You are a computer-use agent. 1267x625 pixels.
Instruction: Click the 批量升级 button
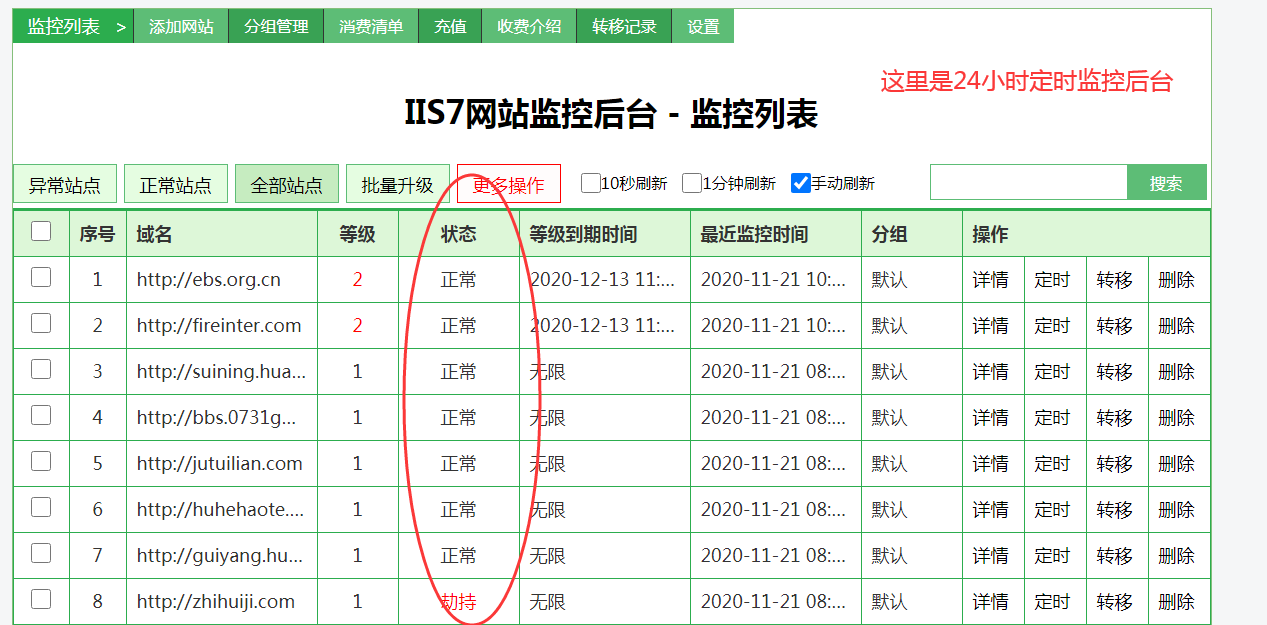click(398, 184)
